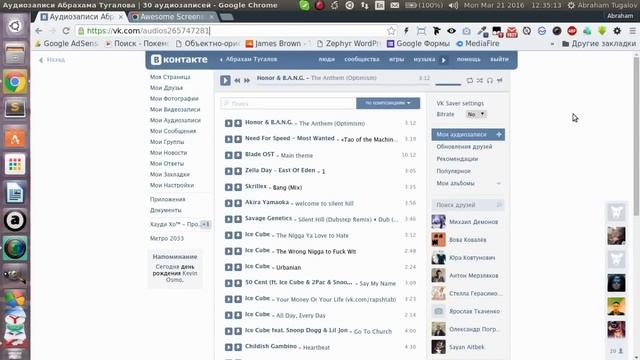640x360 pixels.
Task: Bookmark this page with the star icon
Action: click(x=391, y=31)
